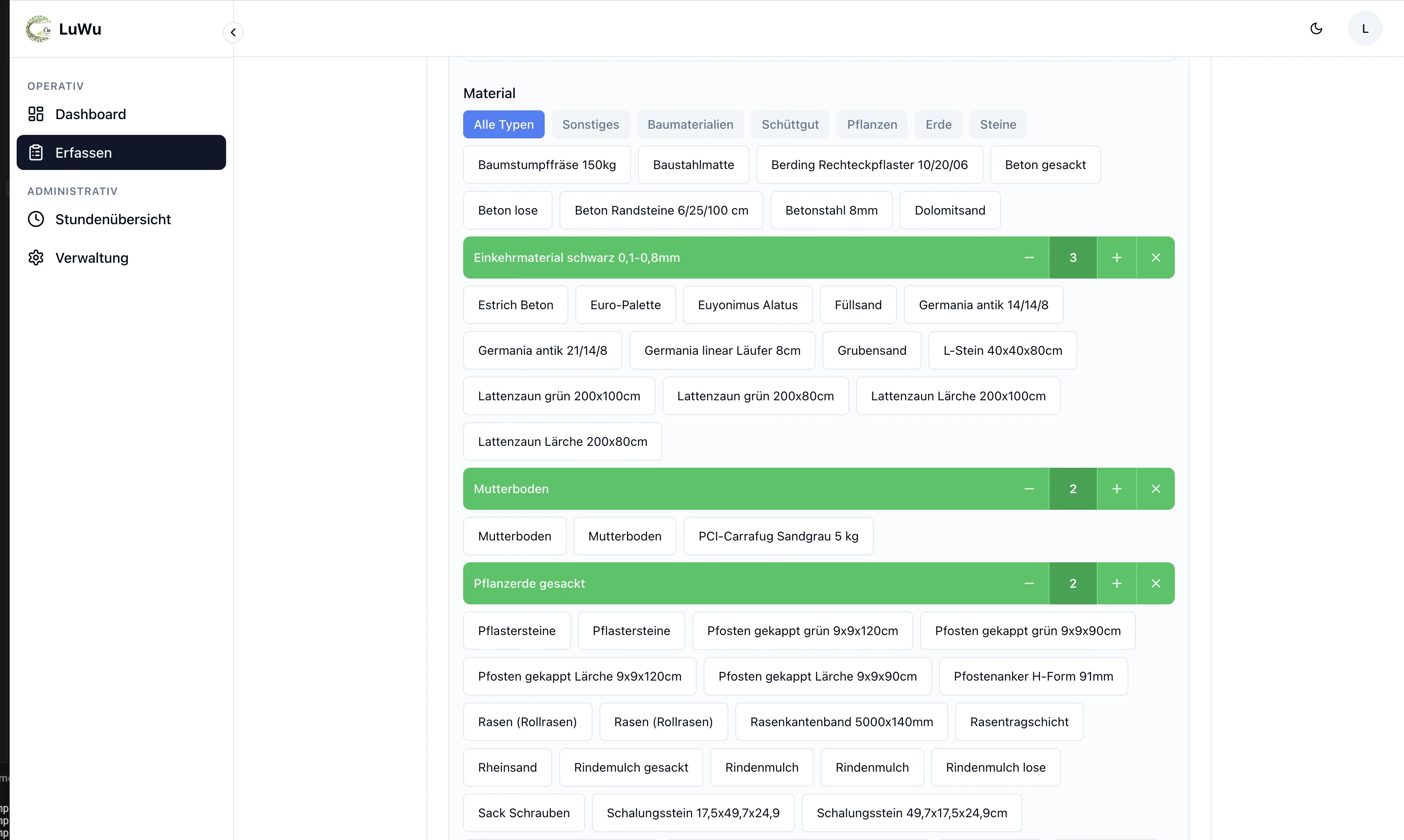Open the Verwaltung settings page
The width and height of the screenshot is (1404, 840).
point(121,258)
